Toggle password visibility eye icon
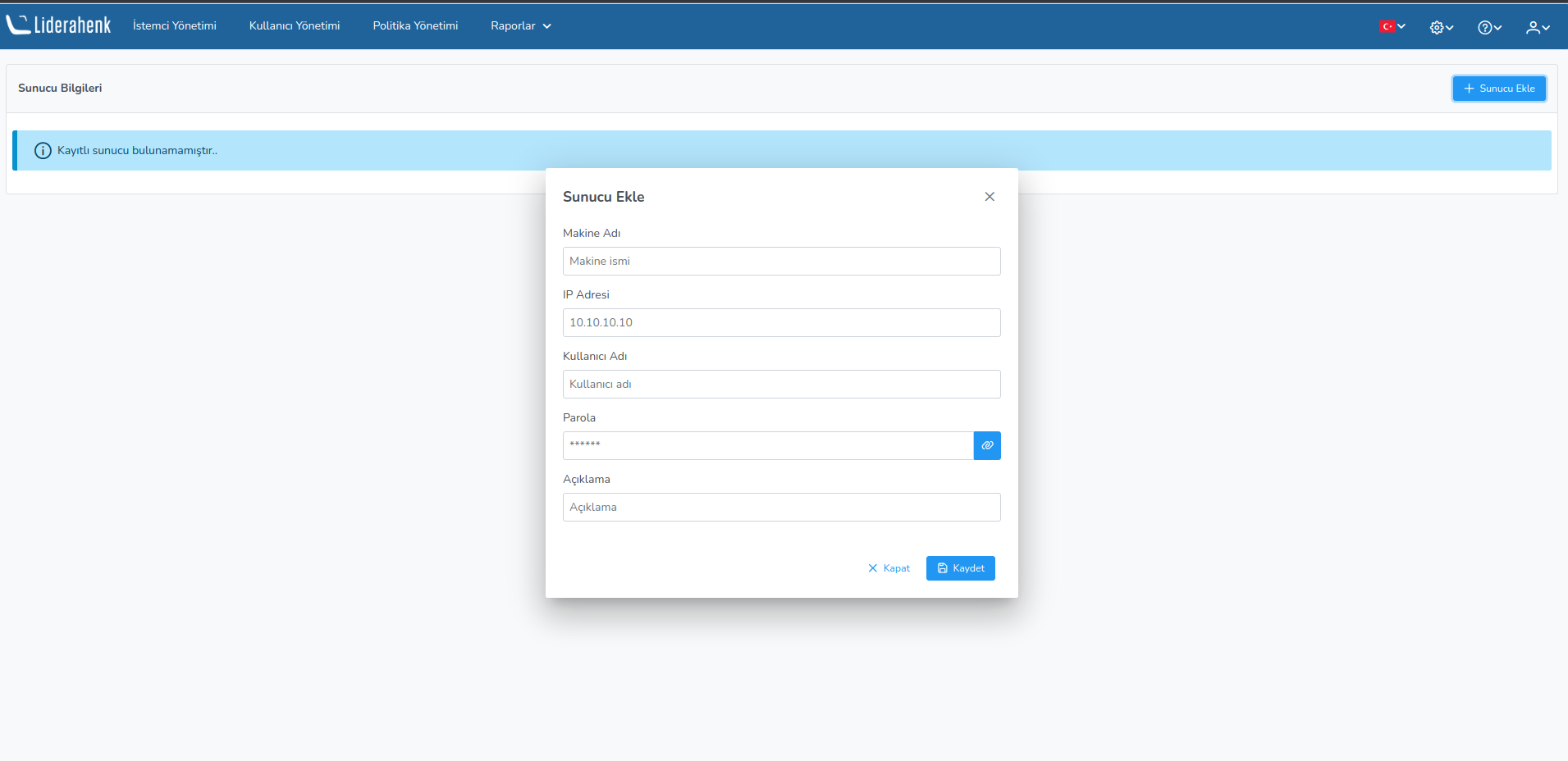This screenshot has height=761, width=1568. click(987, 445)
